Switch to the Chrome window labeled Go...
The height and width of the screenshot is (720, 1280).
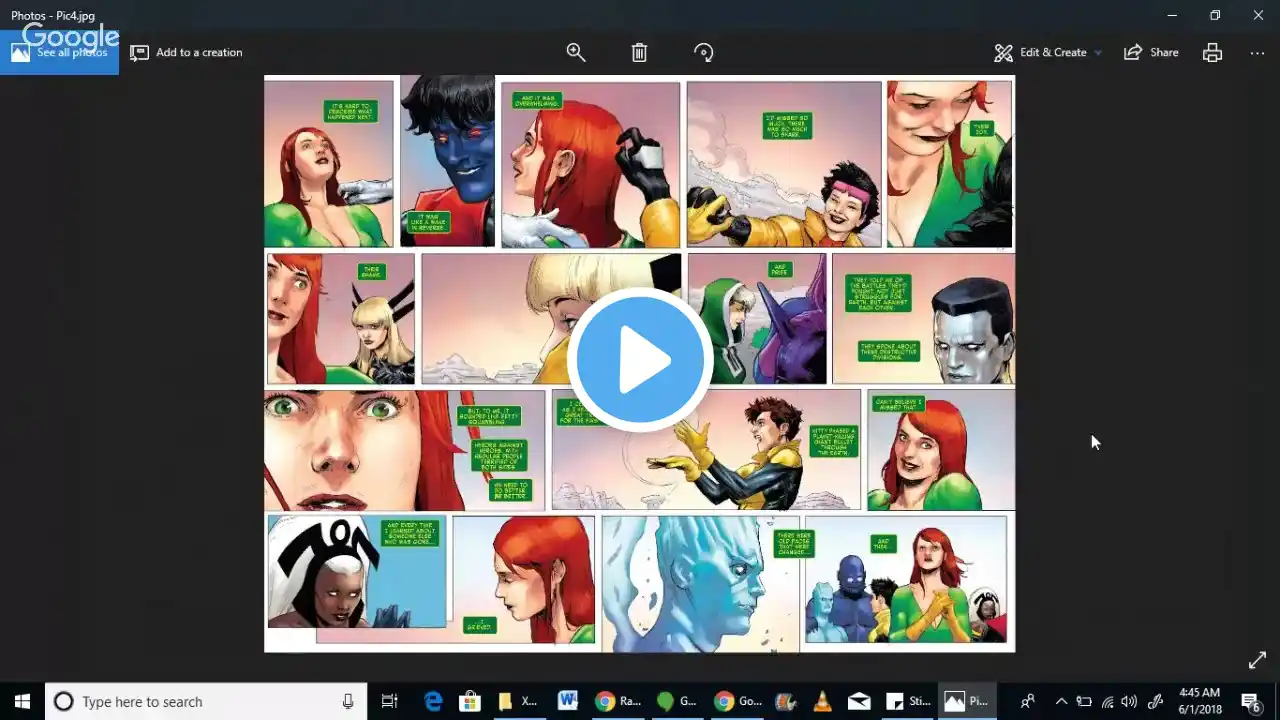tap(737, 701)
